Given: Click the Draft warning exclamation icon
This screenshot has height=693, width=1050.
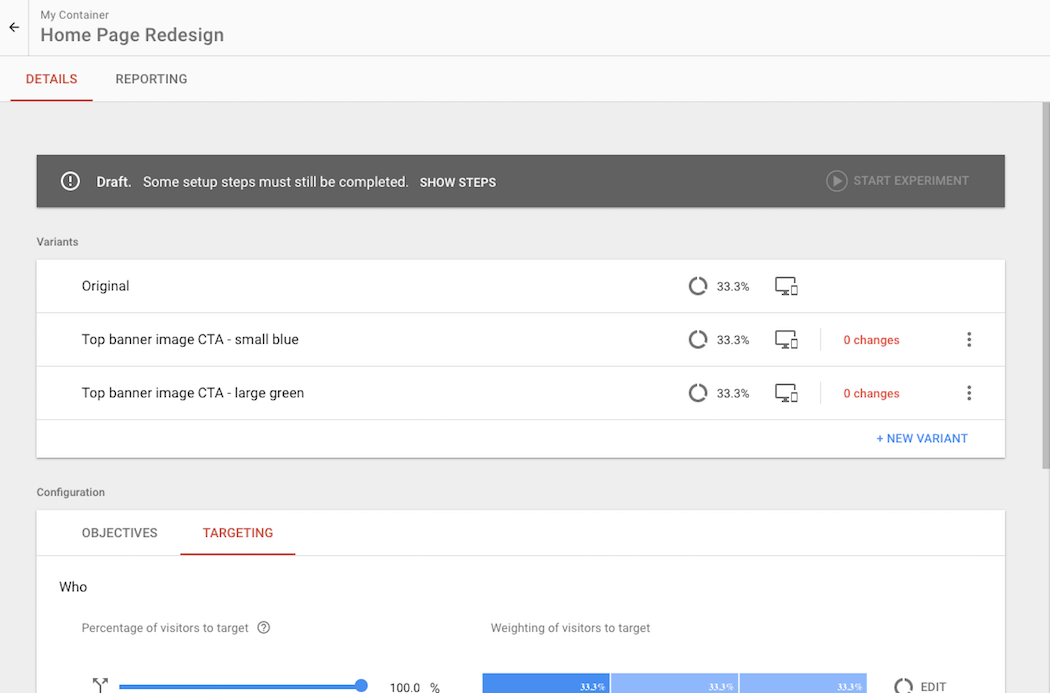Looking at the screenshot, I should pos(70,181).
